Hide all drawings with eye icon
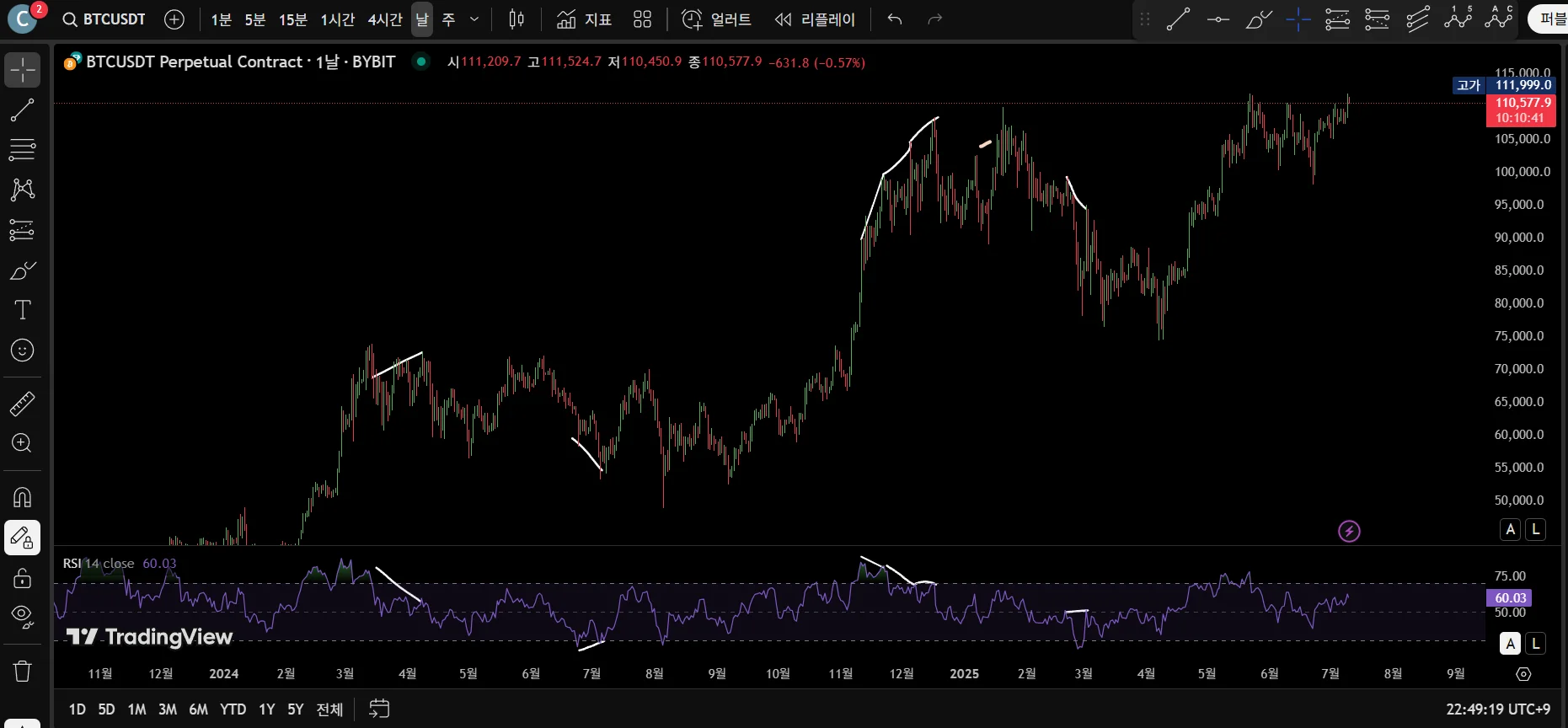The image size is (1568, 728). pyautogui.click(x=22, y=617)
